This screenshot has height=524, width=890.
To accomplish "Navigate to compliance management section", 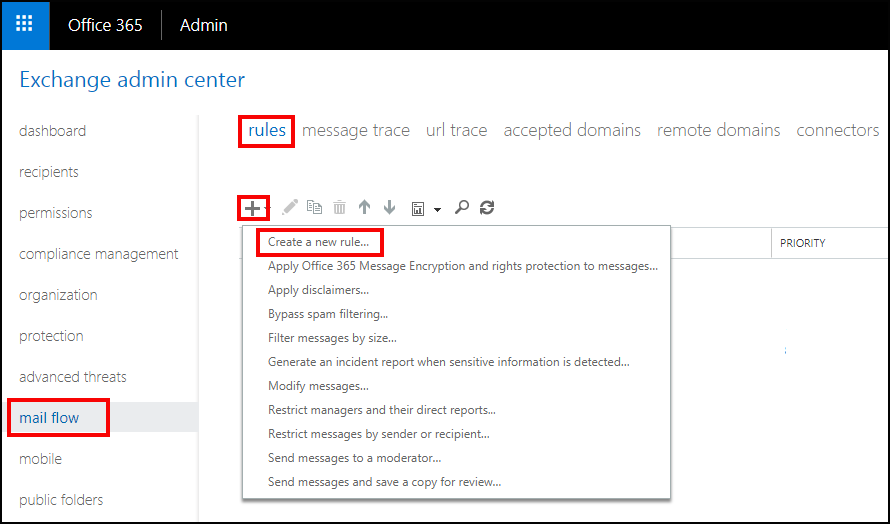I will (99, 254).
